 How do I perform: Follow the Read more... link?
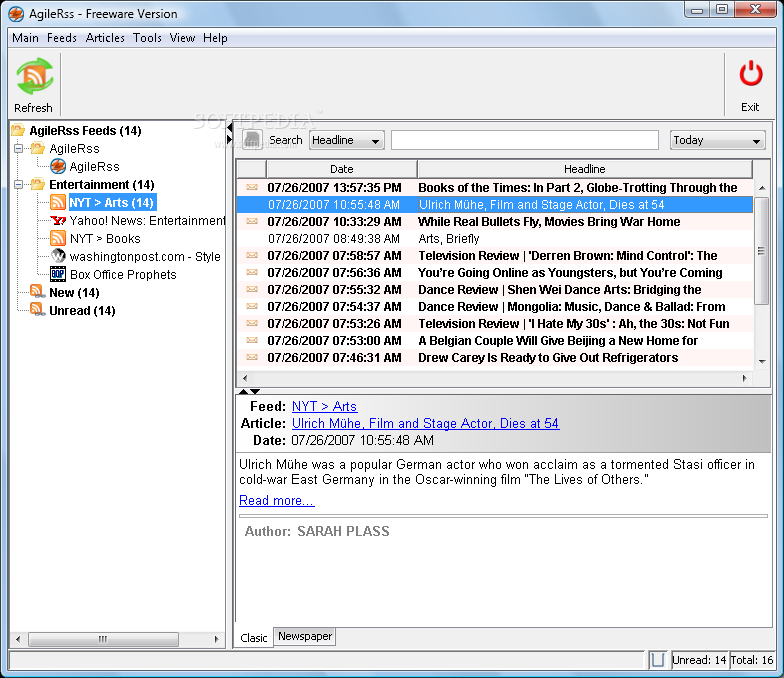tap(276, 500)
